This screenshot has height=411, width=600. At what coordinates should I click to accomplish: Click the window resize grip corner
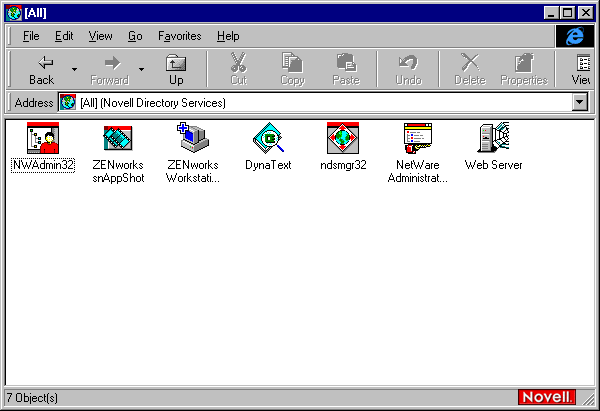coord(588,399)
